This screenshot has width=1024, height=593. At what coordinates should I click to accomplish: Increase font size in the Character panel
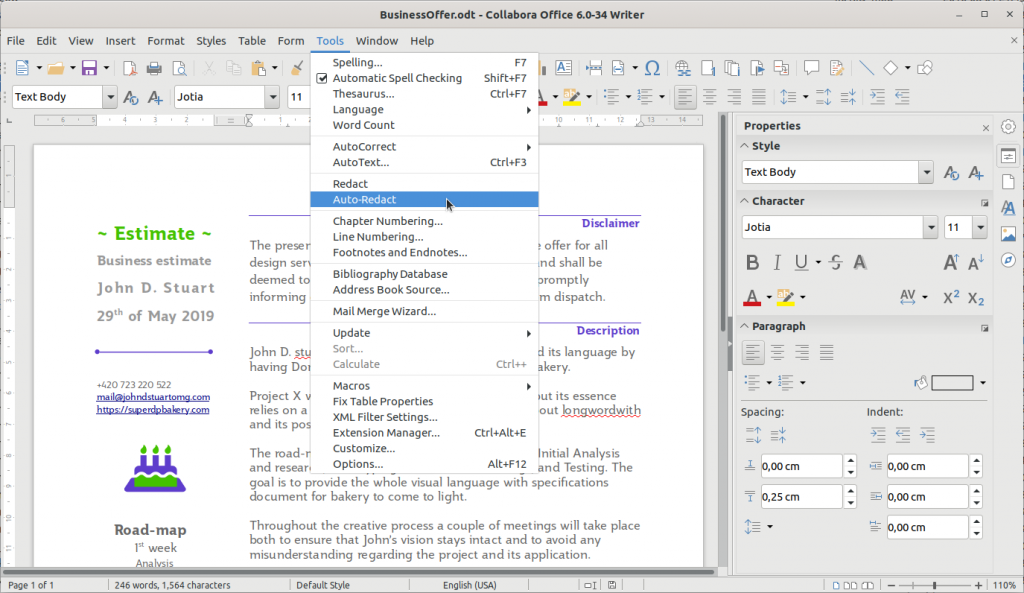click(x=951, y=263)
